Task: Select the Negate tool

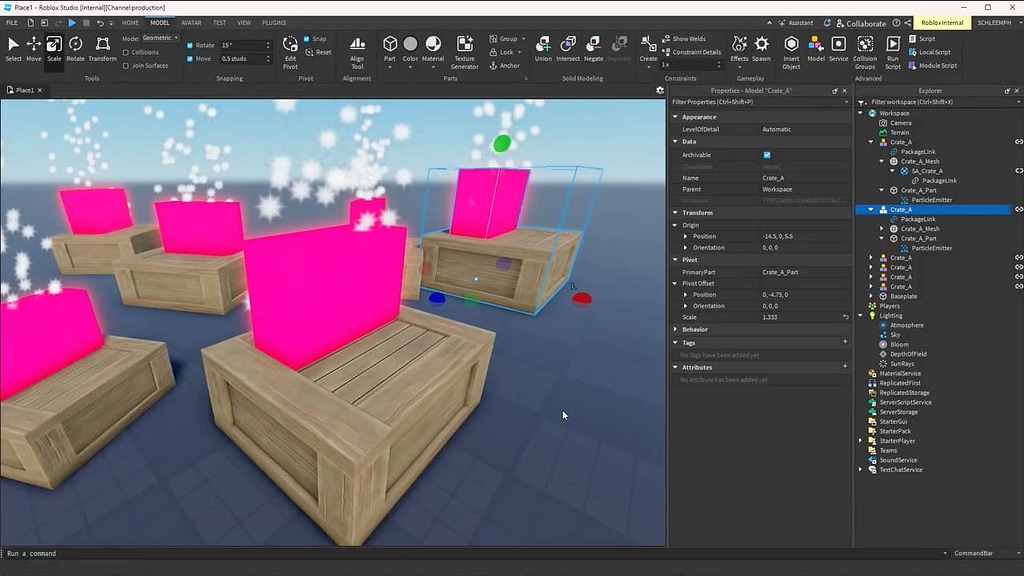Action: coord(595,46)
